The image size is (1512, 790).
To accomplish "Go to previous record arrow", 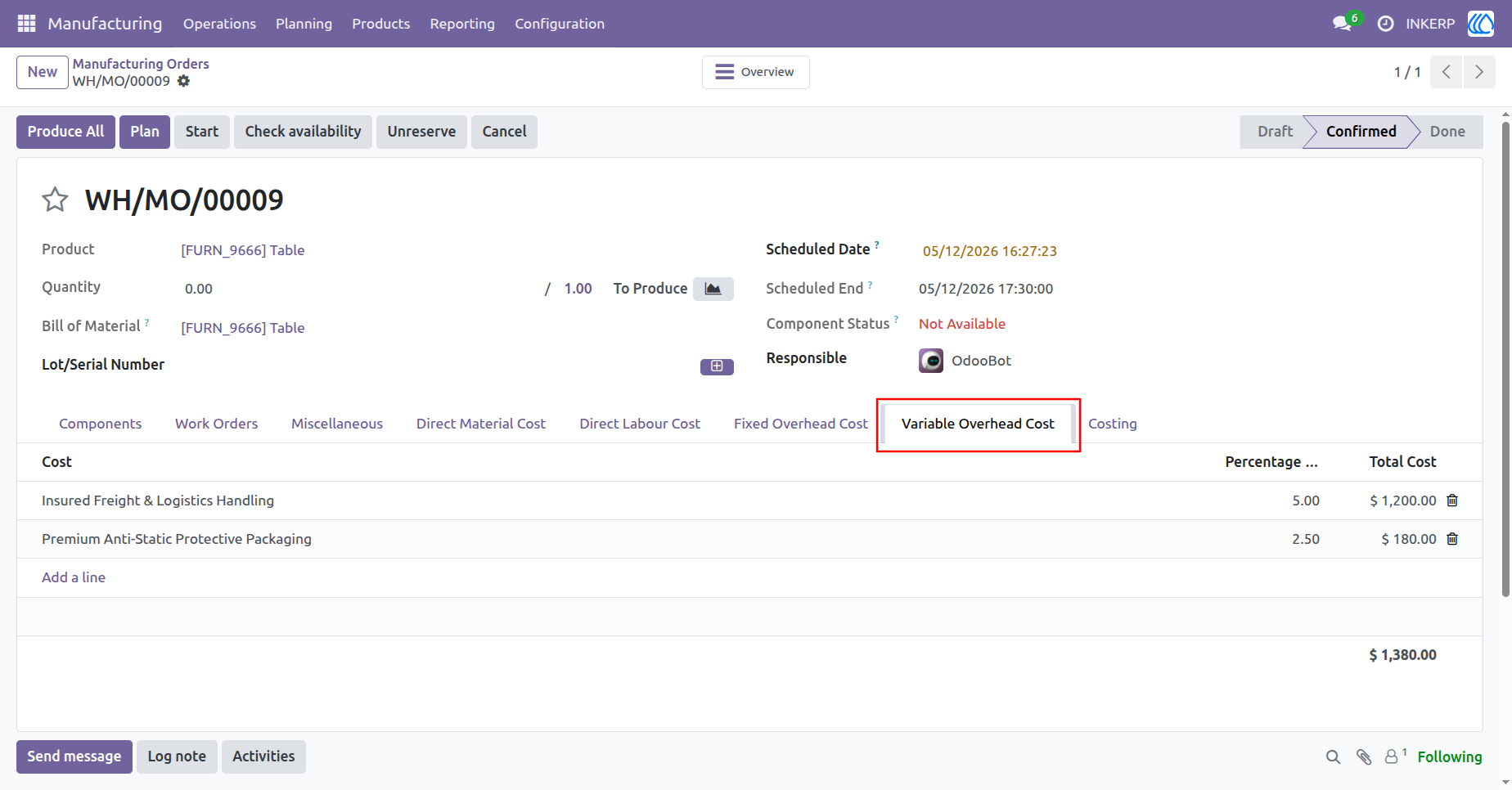I will pos(1447,72).
